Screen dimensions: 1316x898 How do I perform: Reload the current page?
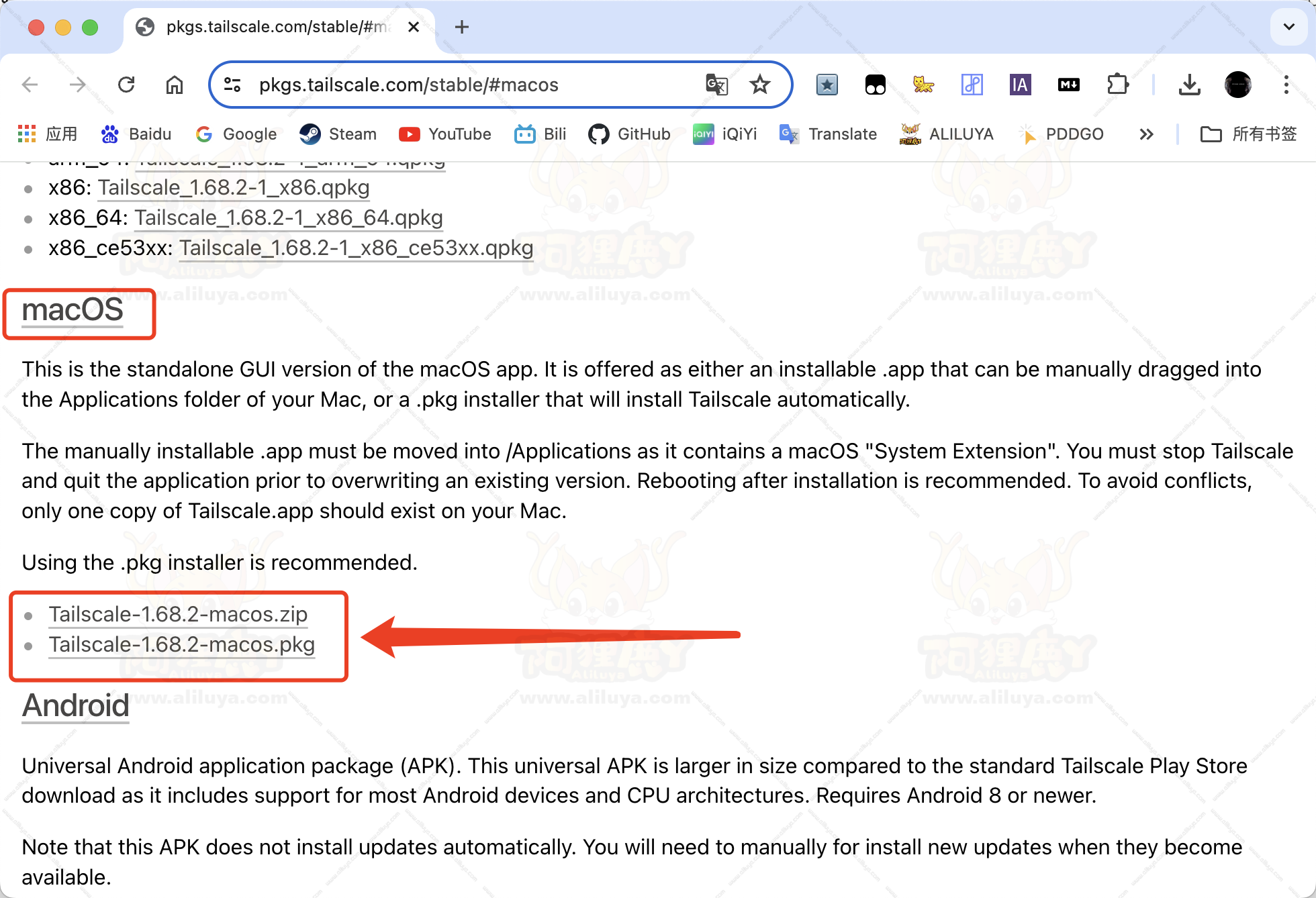[x=126, y=85]
